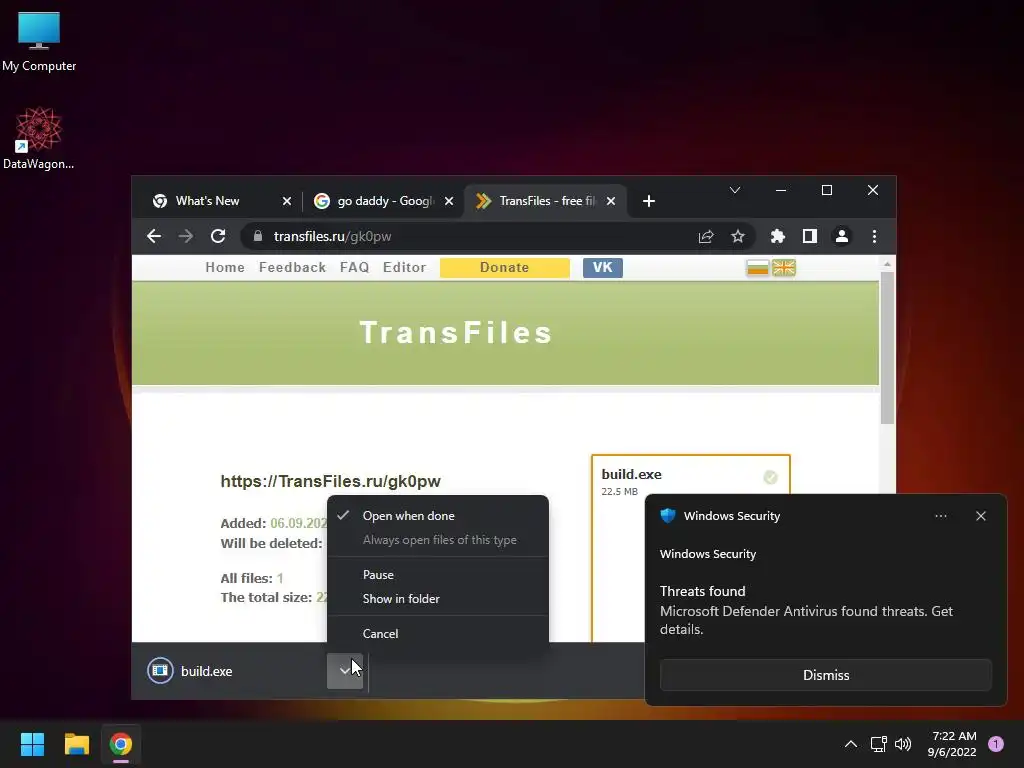Open network status tray icon

(878, 744)
